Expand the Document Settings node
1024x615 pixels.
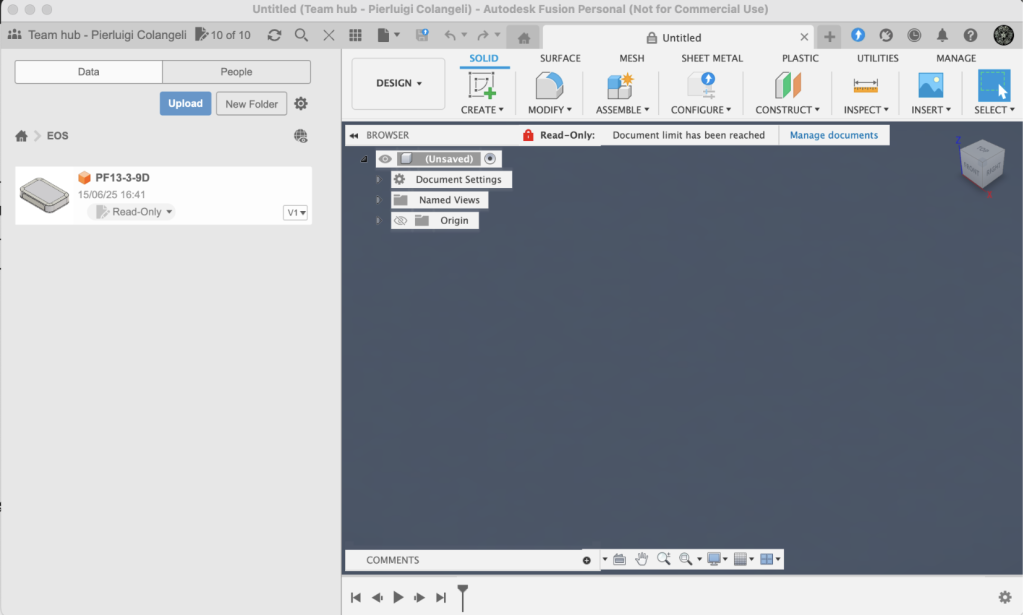pyautogui.click(x=377, y=180)
